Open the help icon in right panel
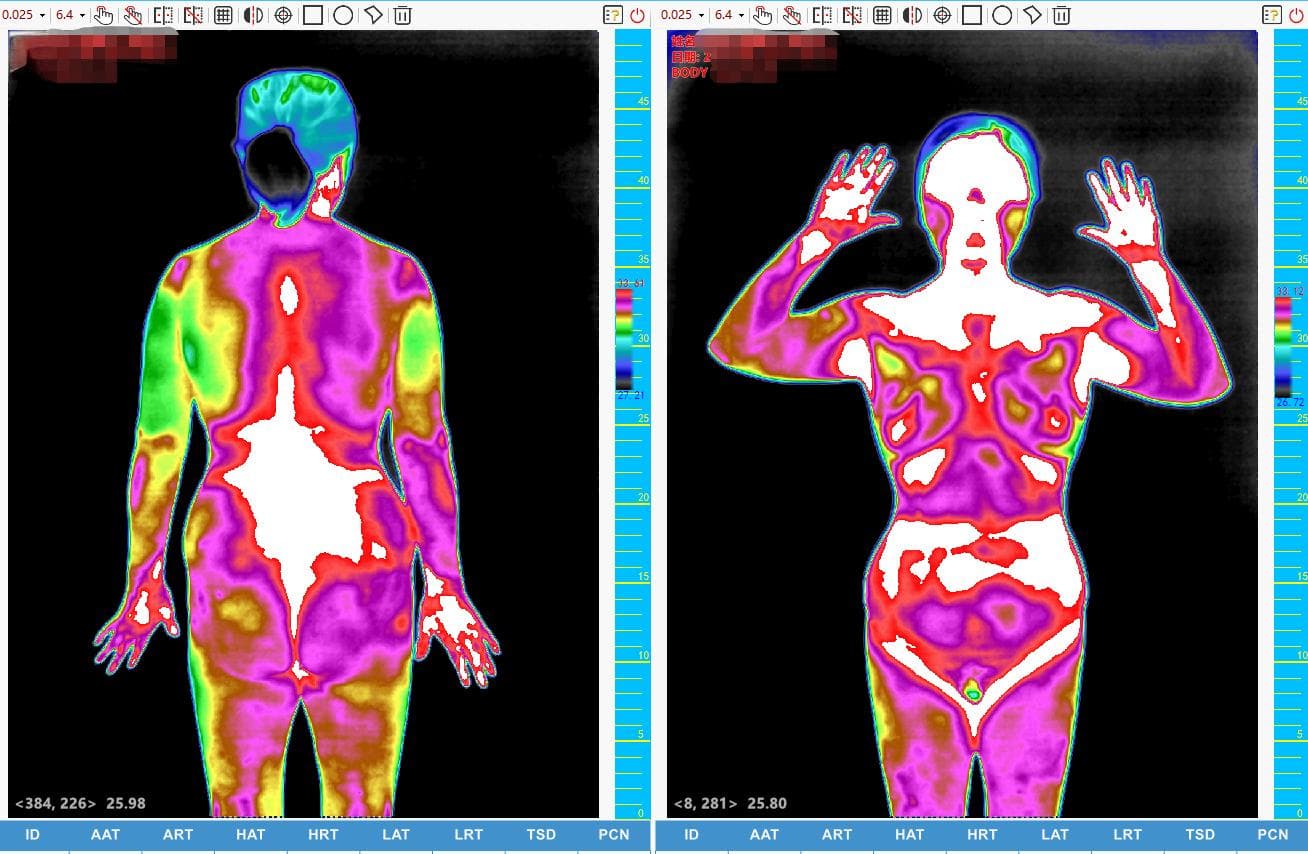This screenshot has width=1308, height=854. pos(1272,15)
